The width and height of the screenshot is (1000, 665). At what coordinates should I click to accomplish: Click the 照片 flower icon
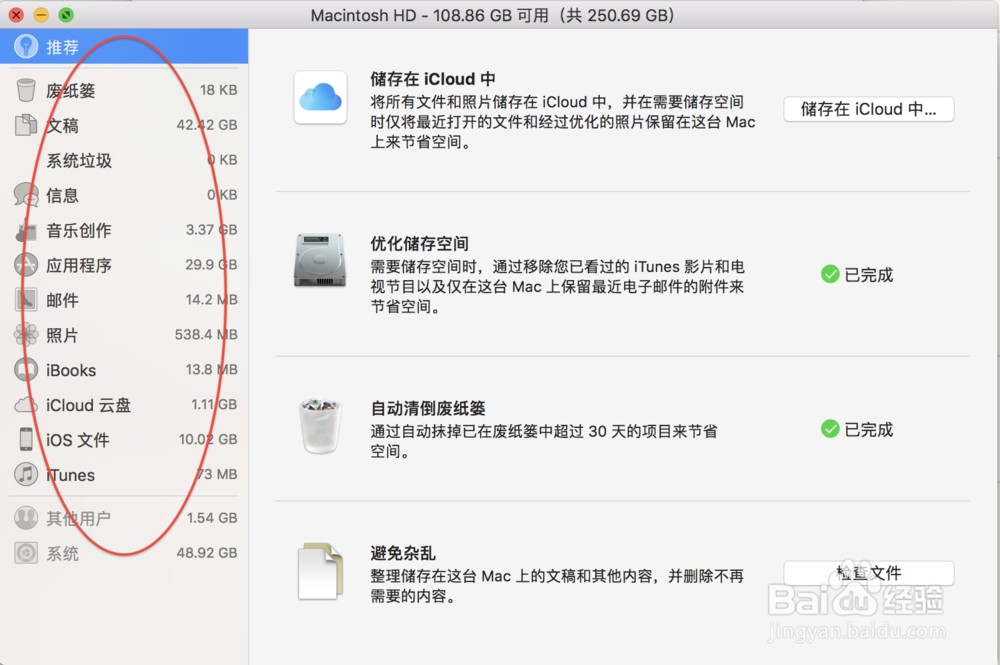[26, 335]
